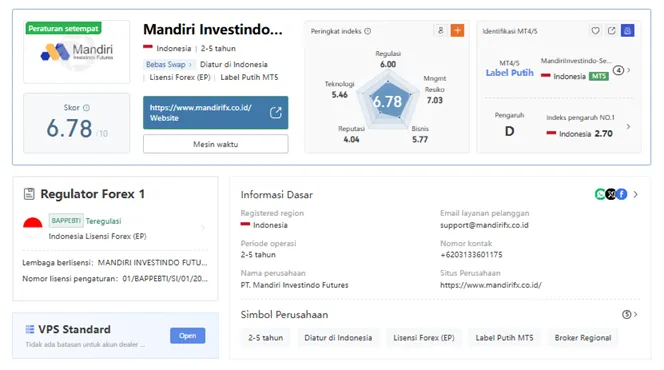Click the compare-brokers icon near Peringkat indeks

pos(440,30)
